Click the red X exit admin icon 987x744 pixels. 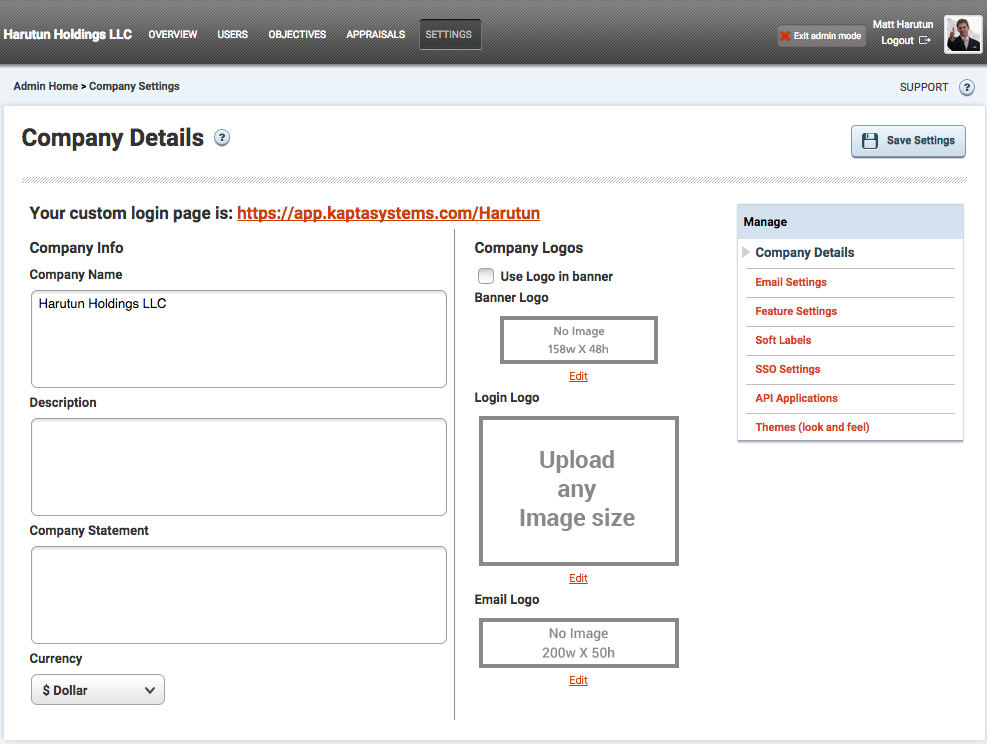[785, 36]
